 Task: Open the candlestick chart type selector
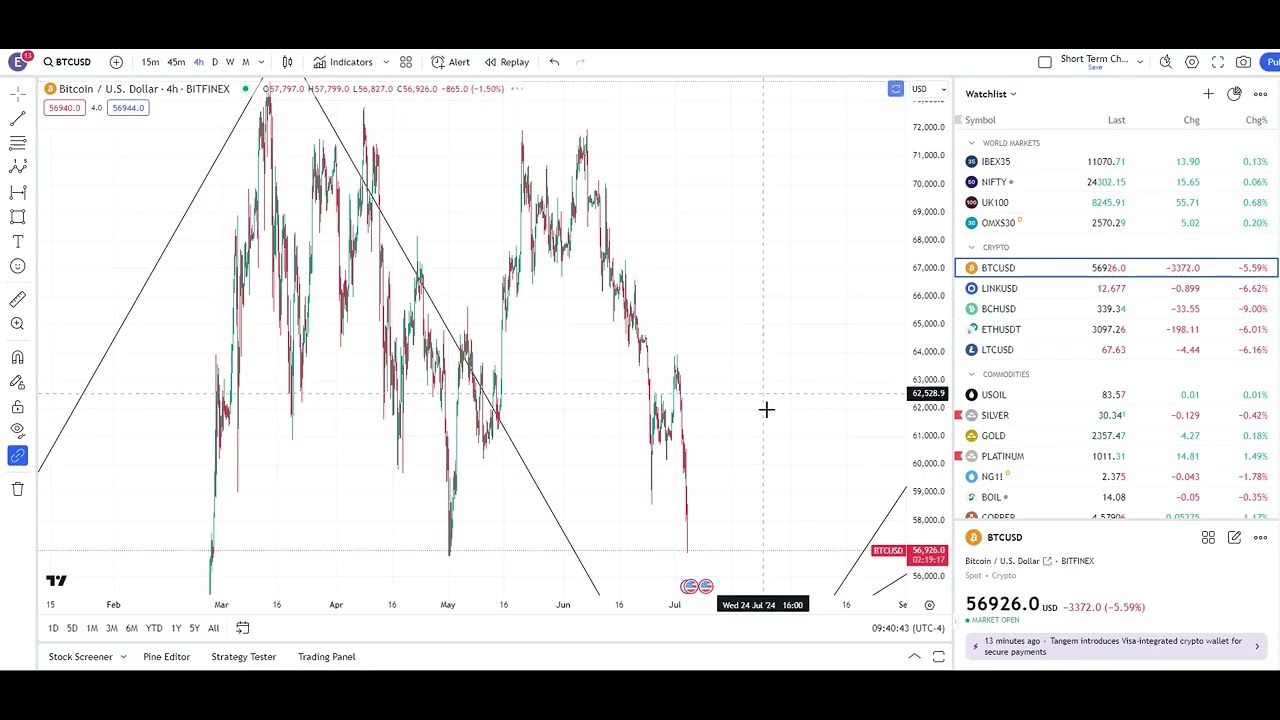pyautogui.click(x=287, y=62)
